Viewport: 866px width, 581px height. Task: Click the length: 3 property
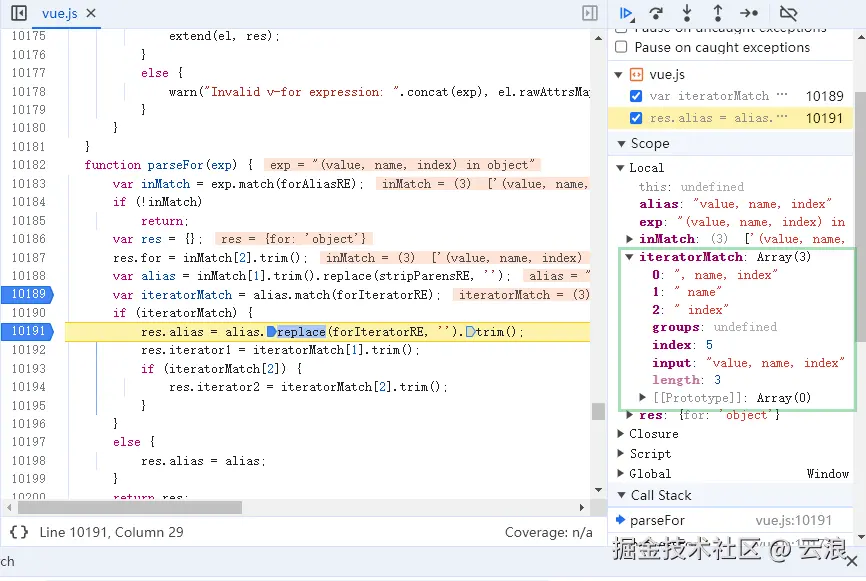click(686, 379)
